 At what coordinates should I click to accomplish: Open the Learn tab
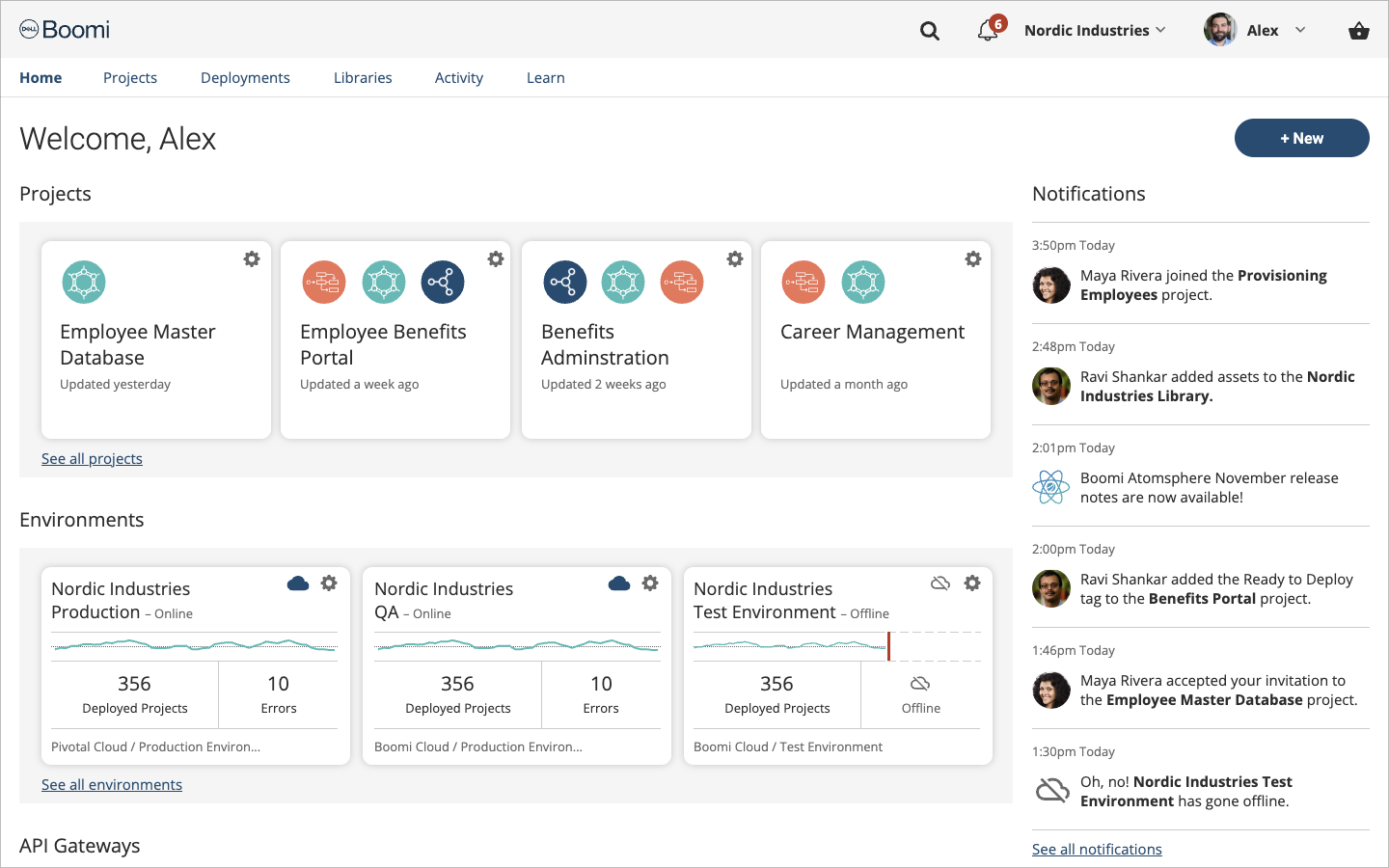pos(546,78)
